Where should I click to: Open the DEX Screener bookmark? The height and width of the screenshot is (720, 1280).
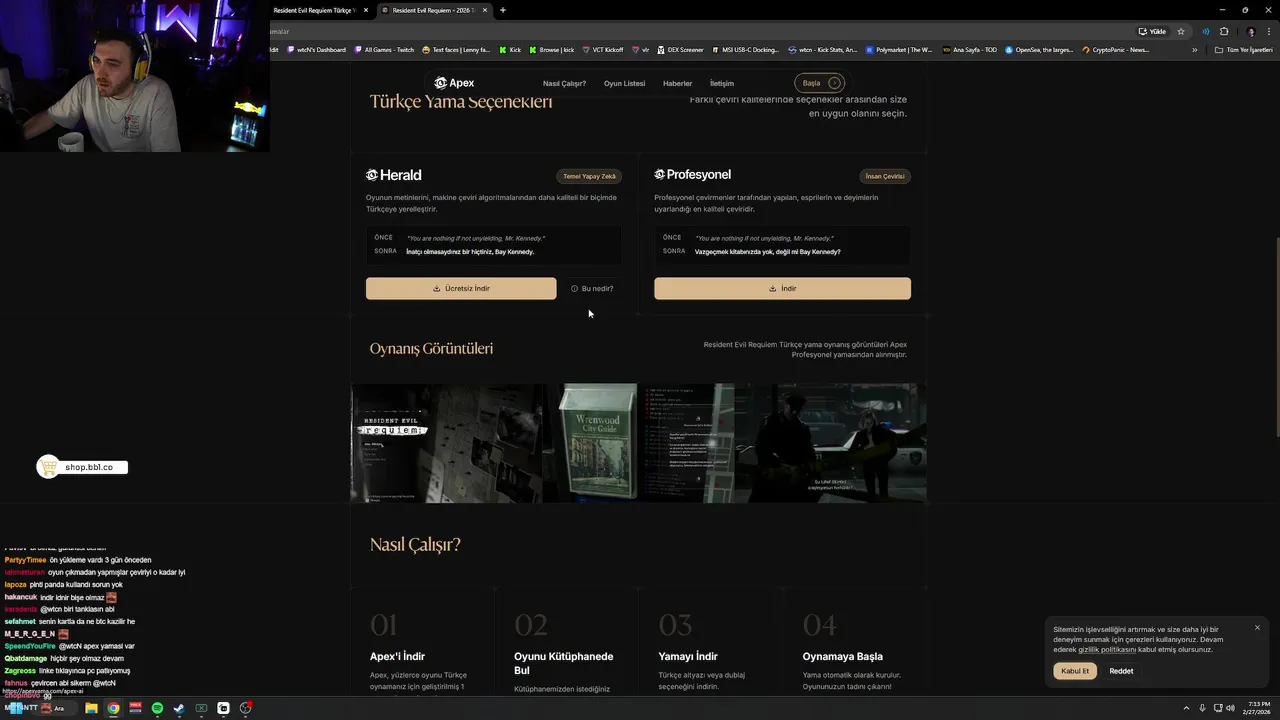click(x=680, y=49)
